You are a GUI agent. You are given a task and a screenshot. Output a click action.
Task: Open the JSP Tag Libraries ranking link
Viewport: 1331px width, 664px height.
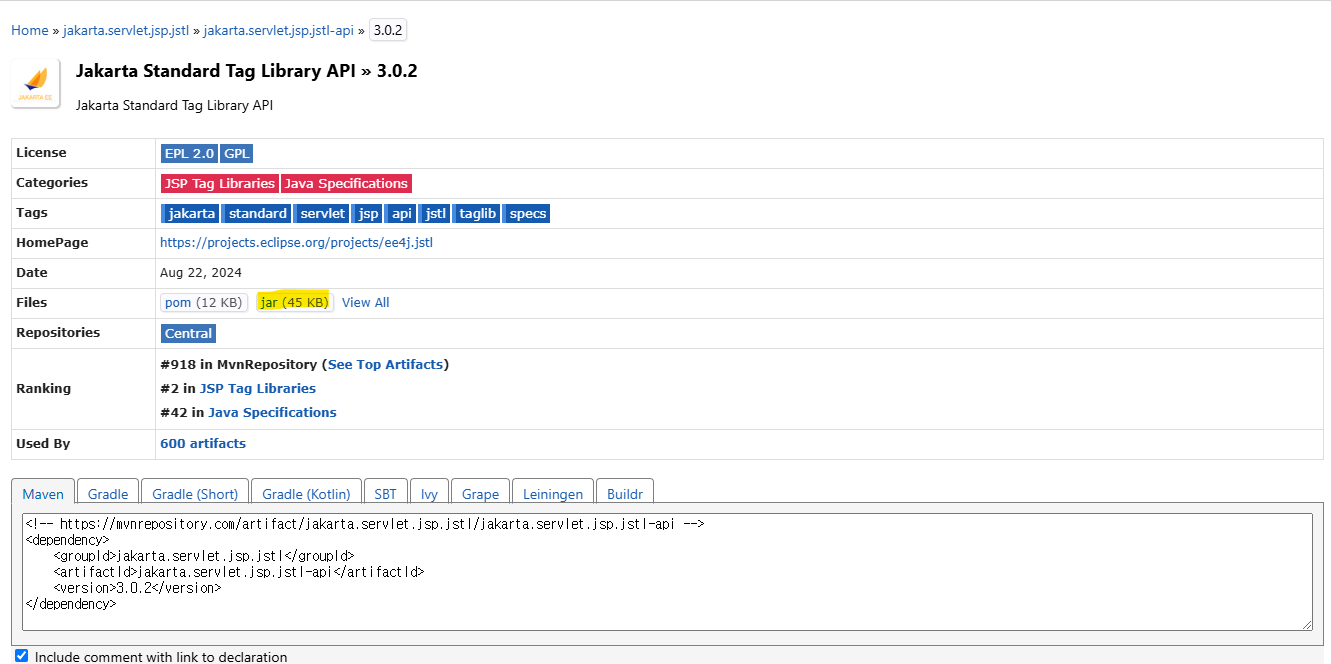[258, 388]
